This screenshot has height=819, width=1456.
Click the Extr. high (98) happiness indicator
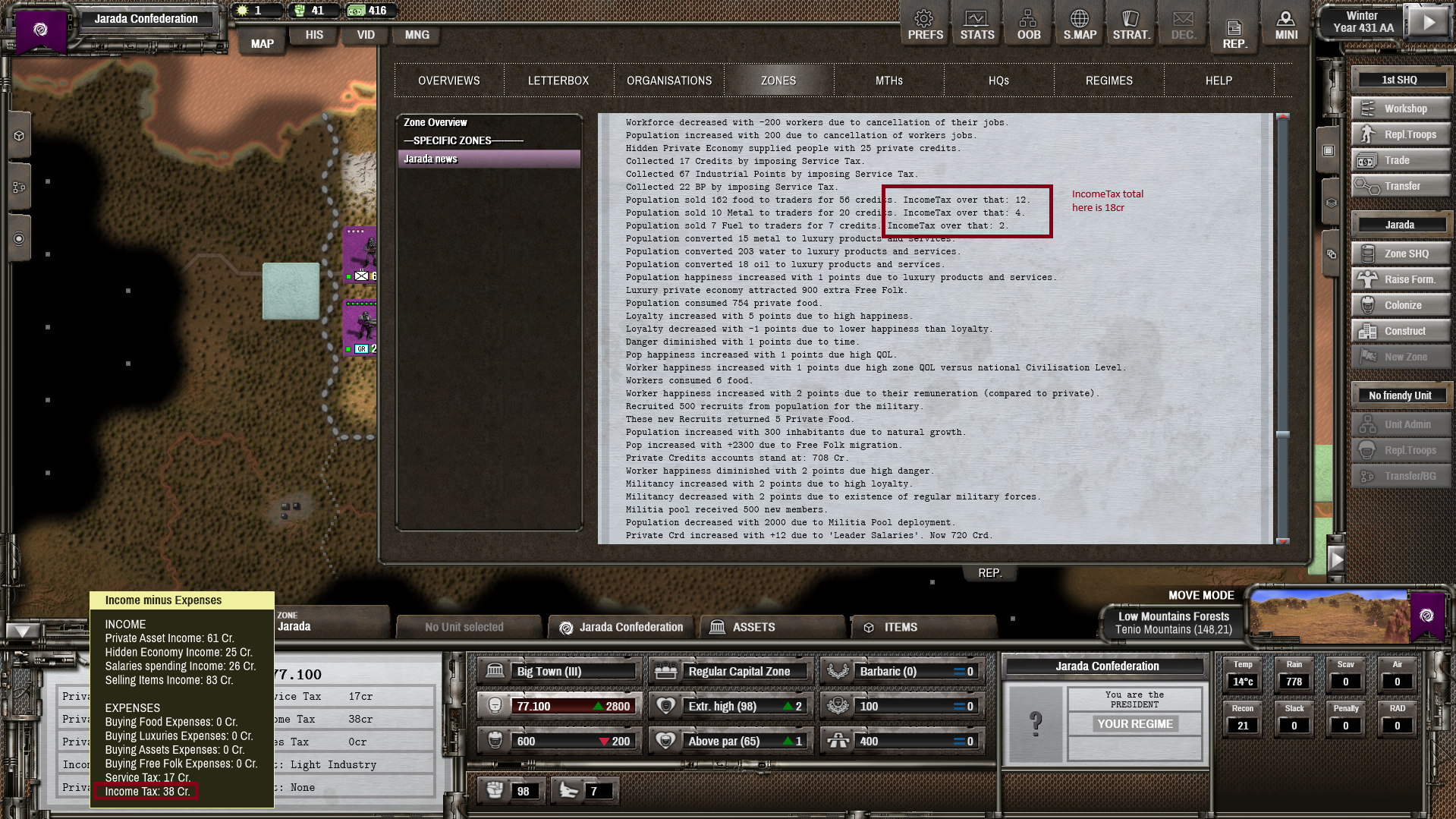coord(731,706)
